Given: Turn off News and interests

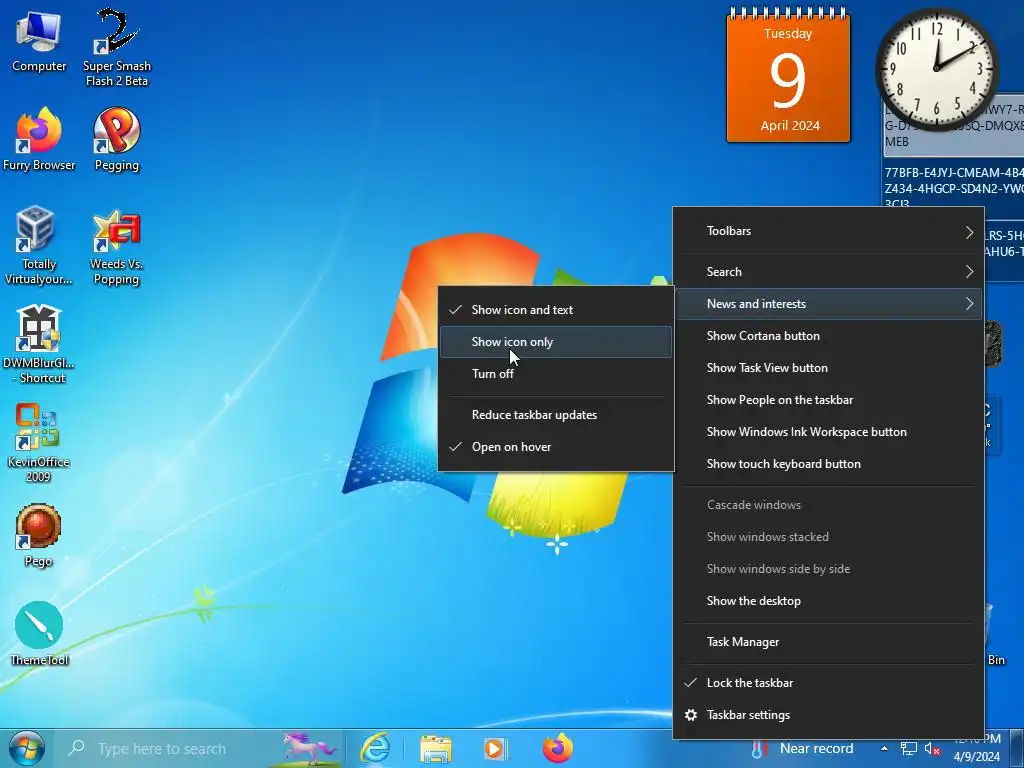Looking at the screenshot, I should [556, 374].
